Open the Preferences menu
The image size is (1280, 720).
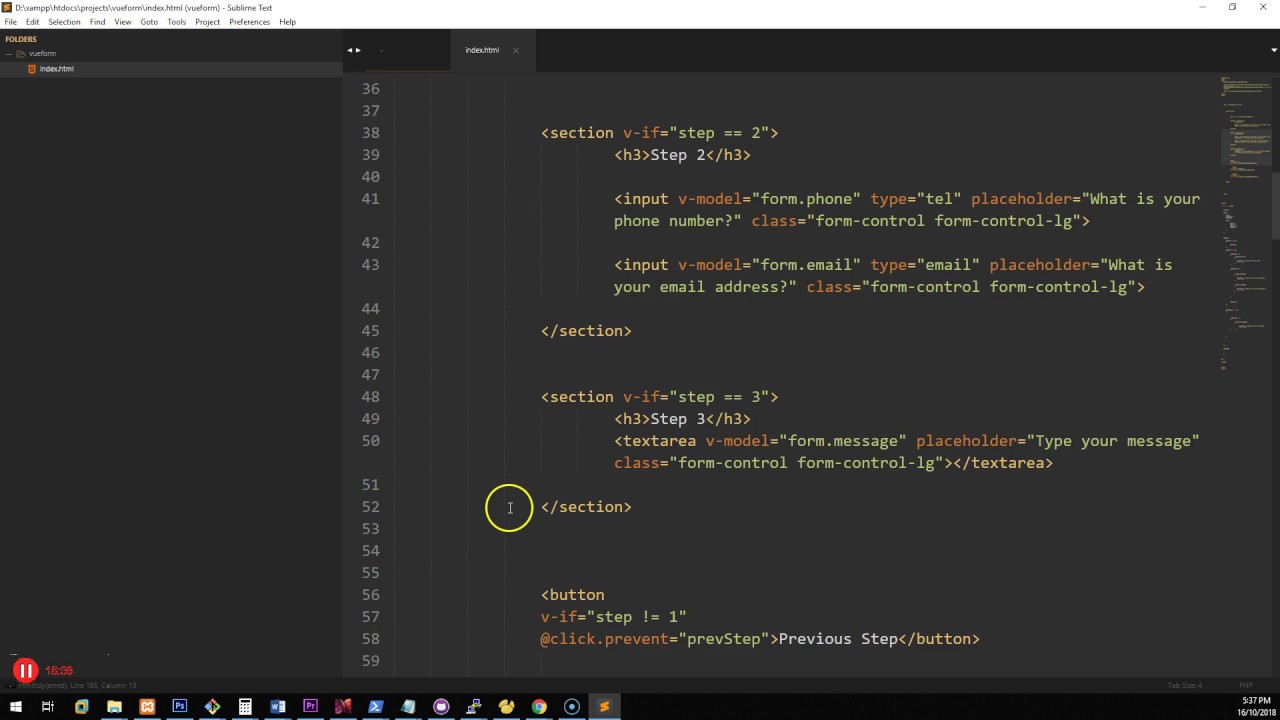249,22
